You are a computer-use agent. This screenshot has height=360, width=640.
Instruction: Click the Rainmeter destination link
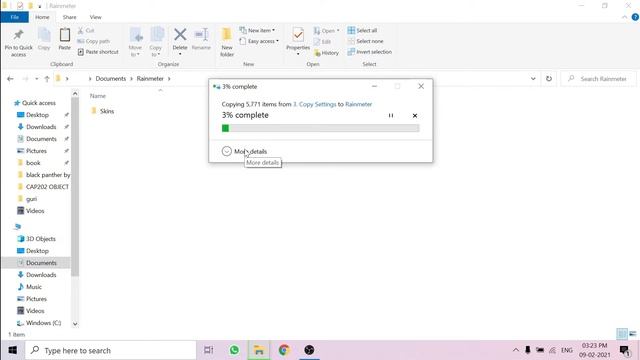[358, 104]
